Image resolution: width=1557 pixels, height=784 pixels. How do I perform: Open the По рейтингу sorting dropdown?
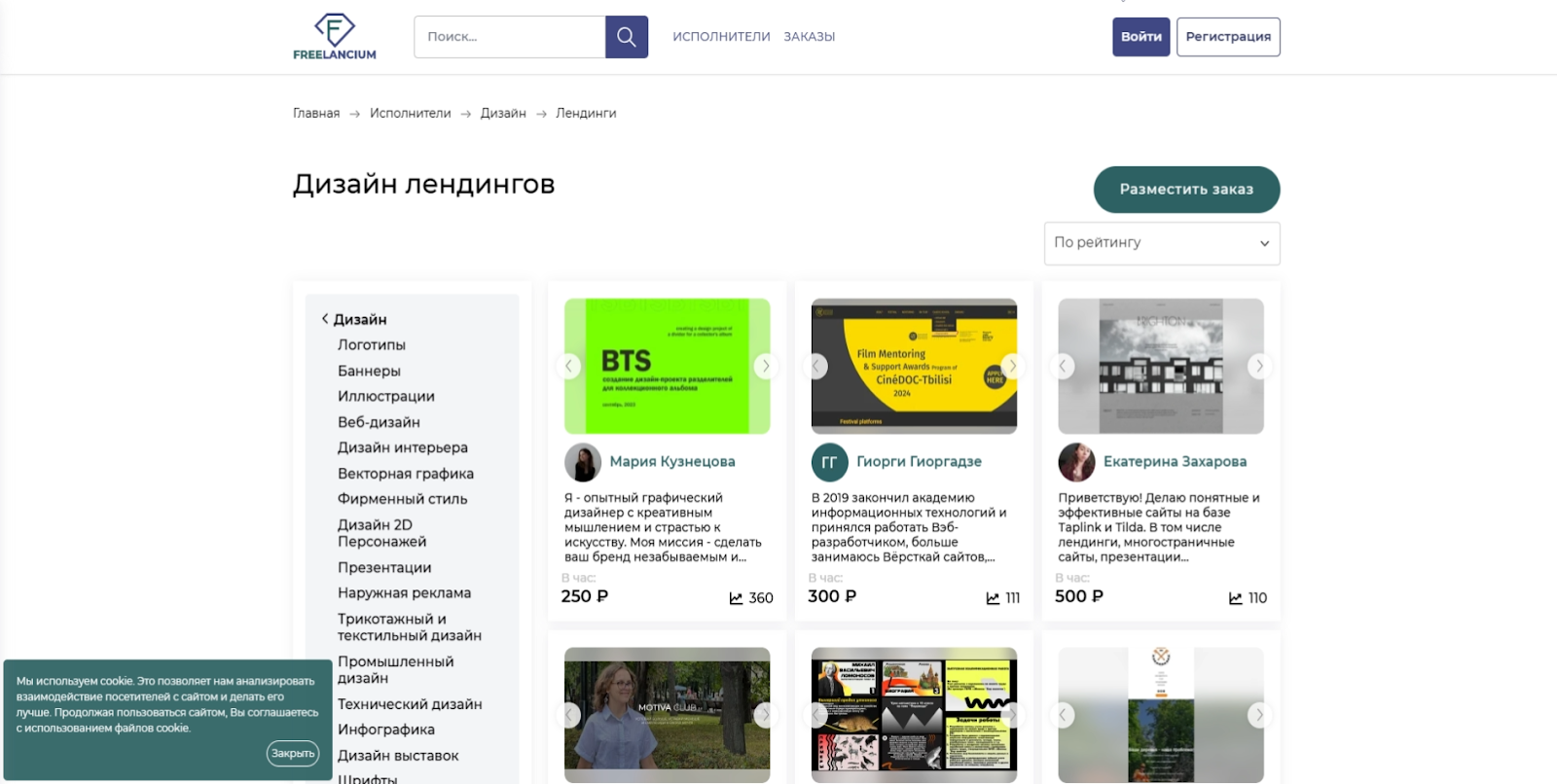point(1162,243)
